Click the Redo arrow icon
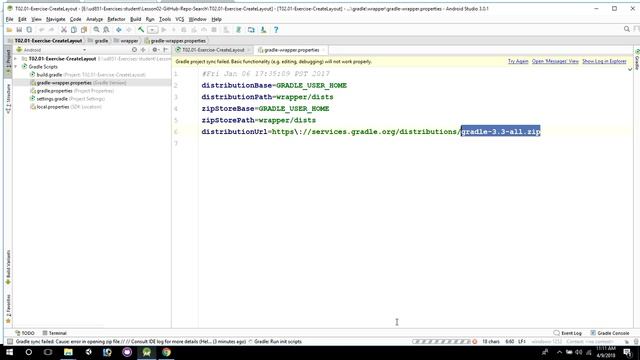The height and width of the screenshot is (360, 640). 51,30
